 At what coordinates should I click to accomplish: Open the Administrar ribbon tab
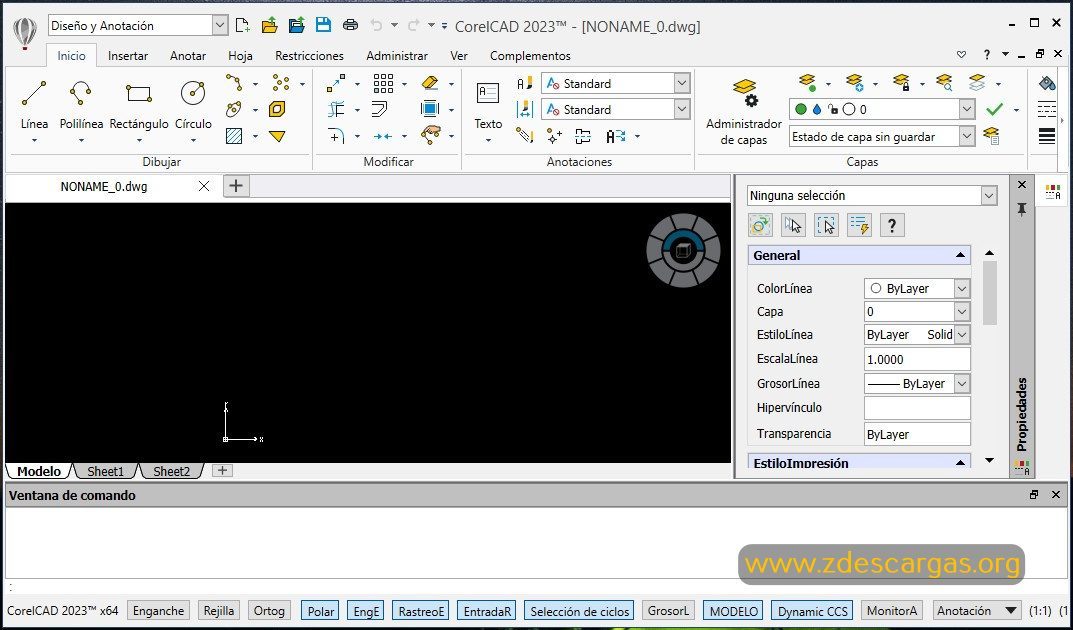(x=397, y=56)
